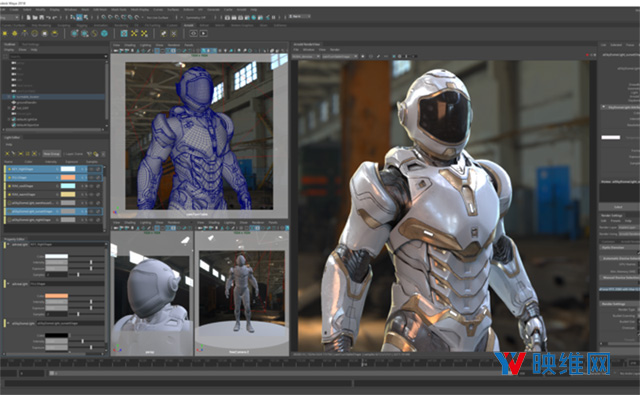Open the camera dropdown in Arnold RenderView

(340, 56)
